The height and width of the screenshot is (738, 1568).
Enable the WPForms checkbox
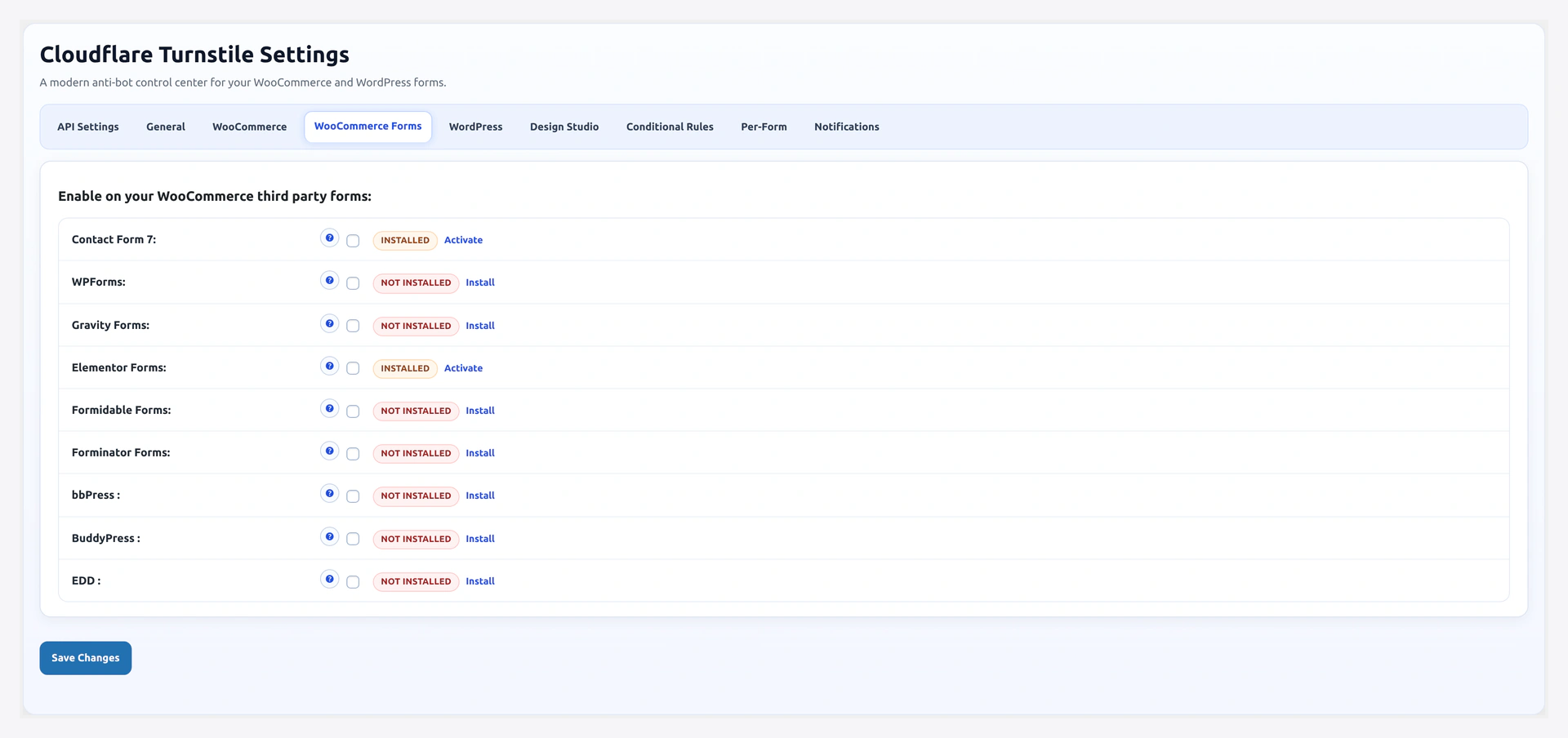tap(353, 283)
